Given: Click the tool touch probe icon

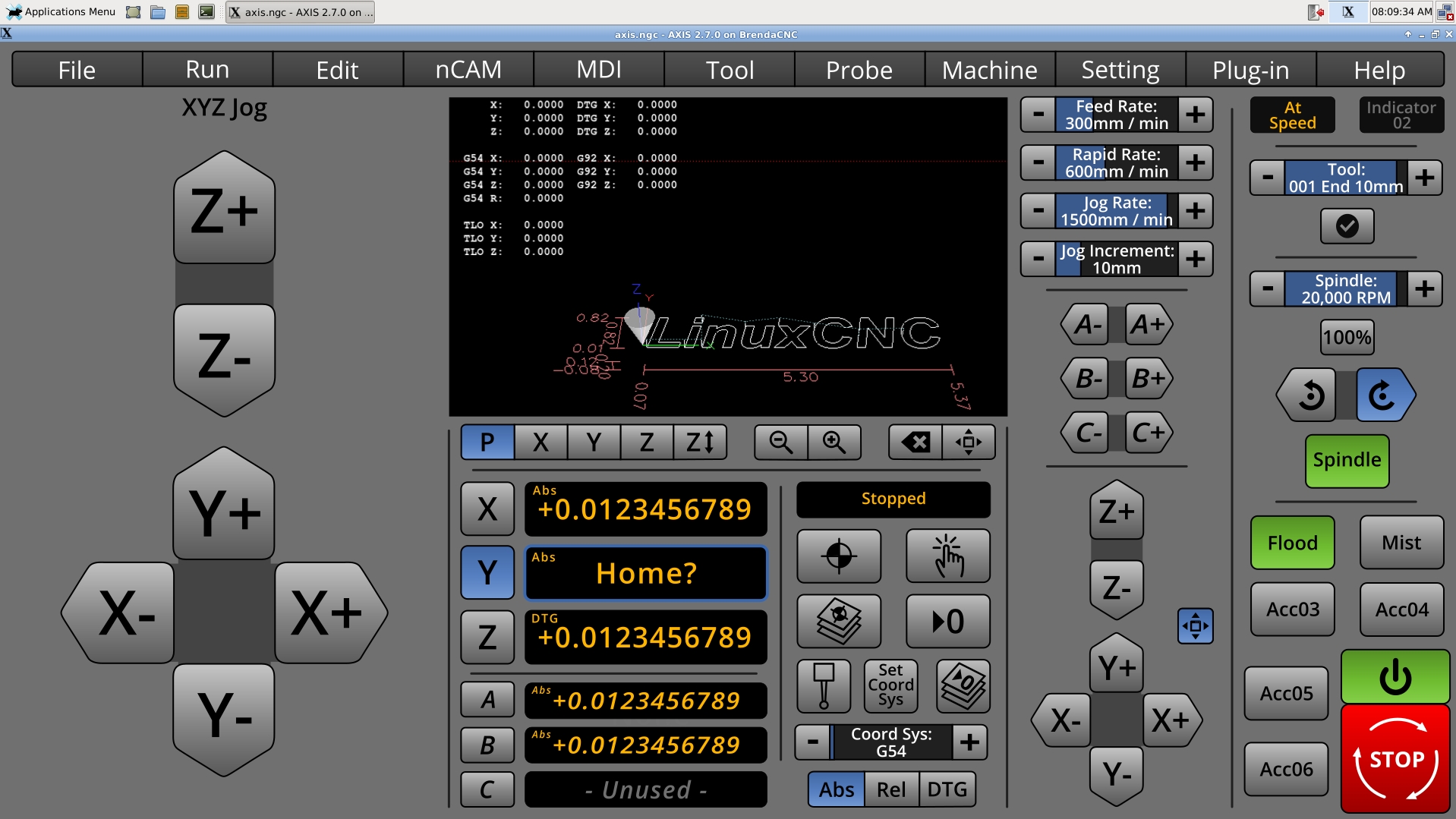Looking at the screenshot, I should click(x=824, y=686).
